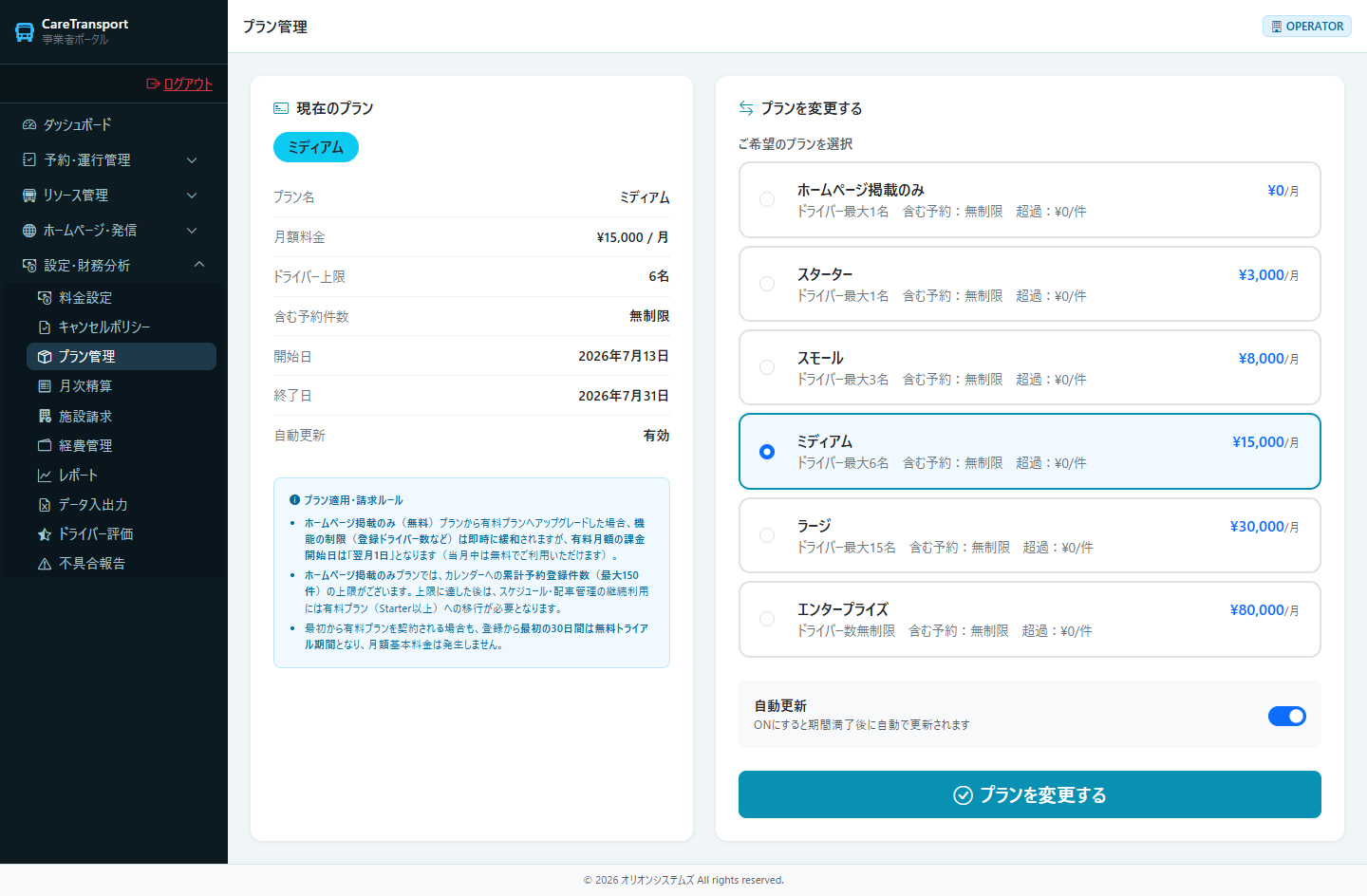This screenshot has width=1367, height=896.
Task: Select the ラージ plan radio button
Action: 767,535
